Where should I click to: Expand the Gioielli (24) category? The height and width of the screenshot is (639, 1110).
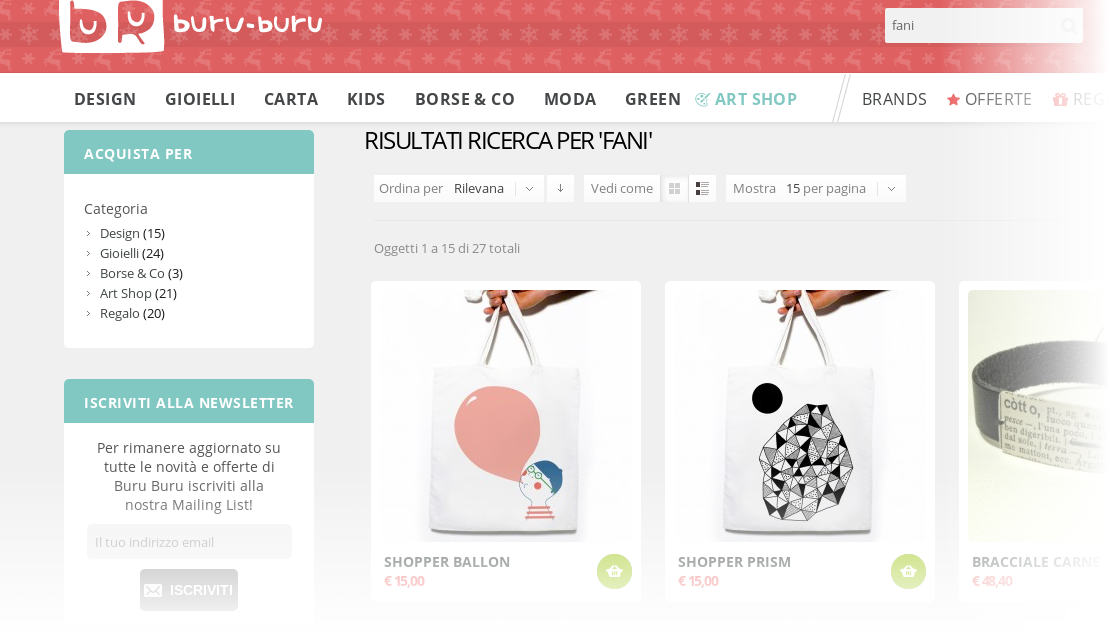point(132,253)
